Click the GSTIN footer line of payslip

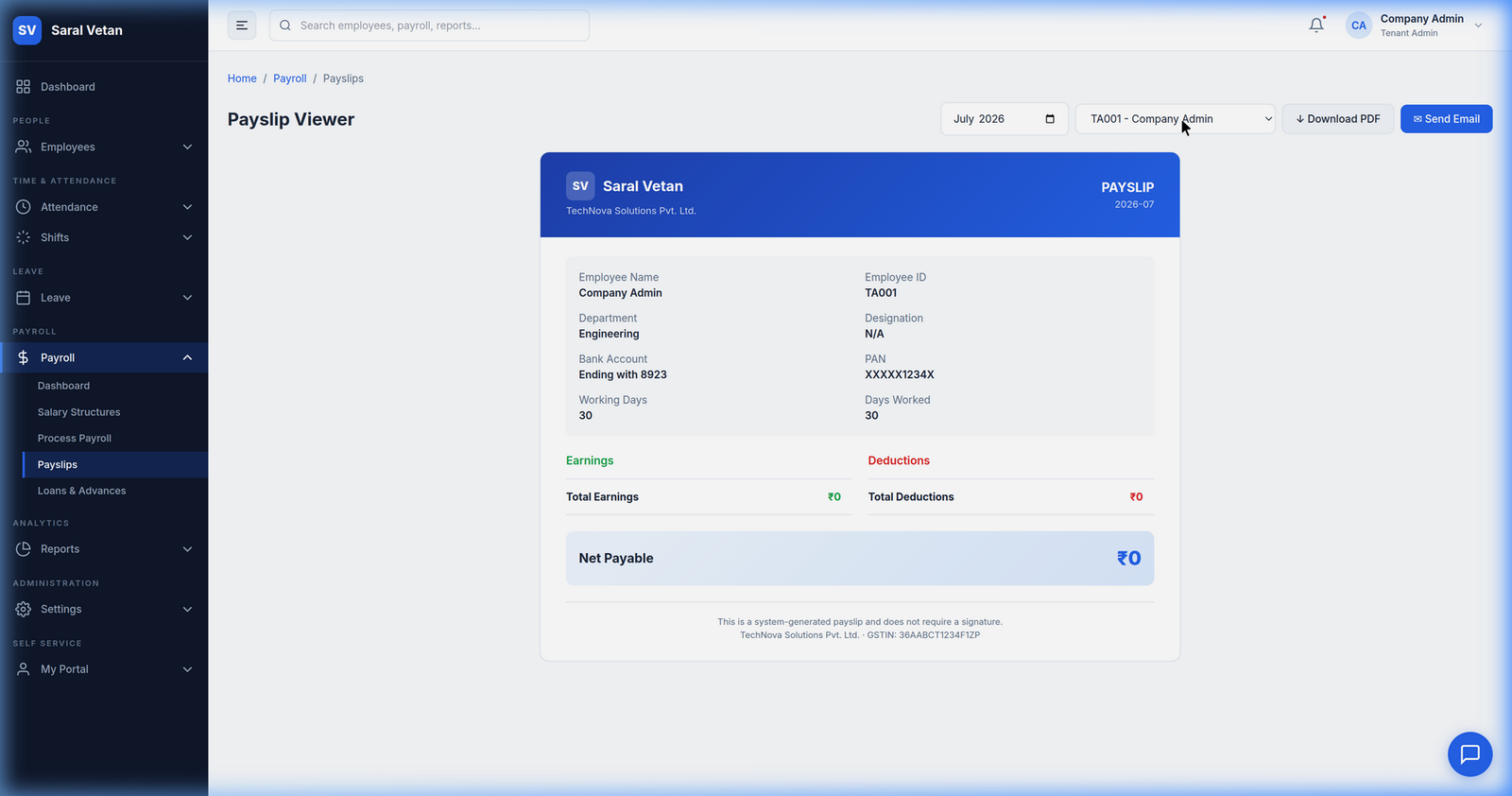click(860, 635)
